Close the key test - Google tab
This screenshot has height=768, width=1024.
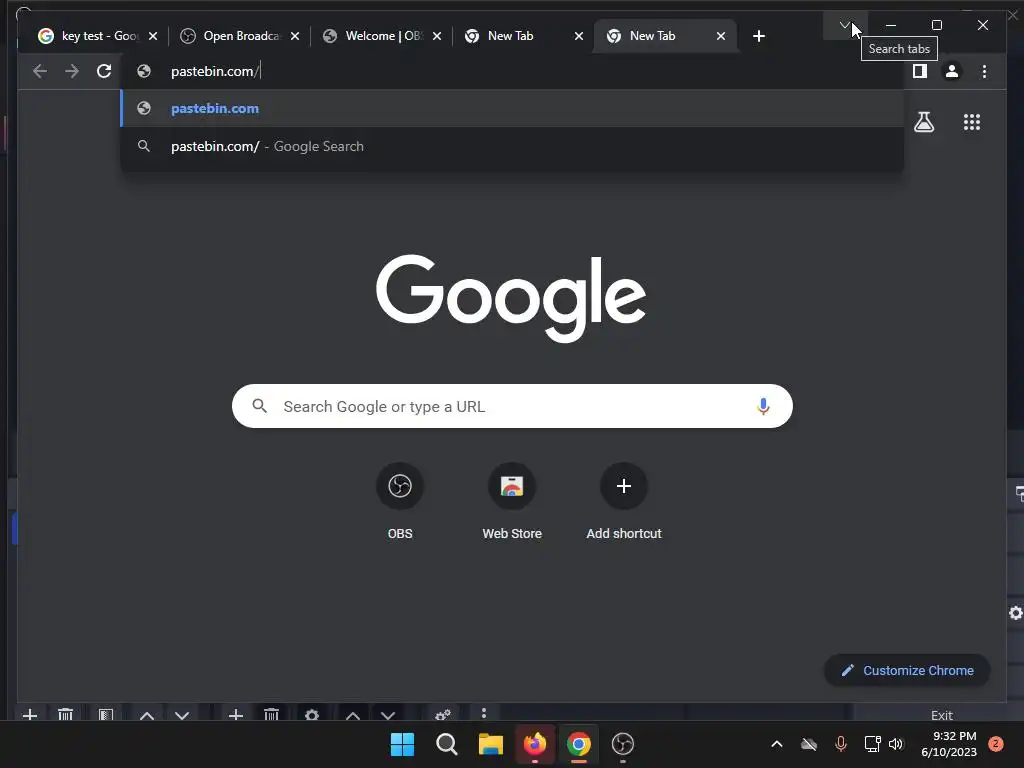click(x=153, y=36)
